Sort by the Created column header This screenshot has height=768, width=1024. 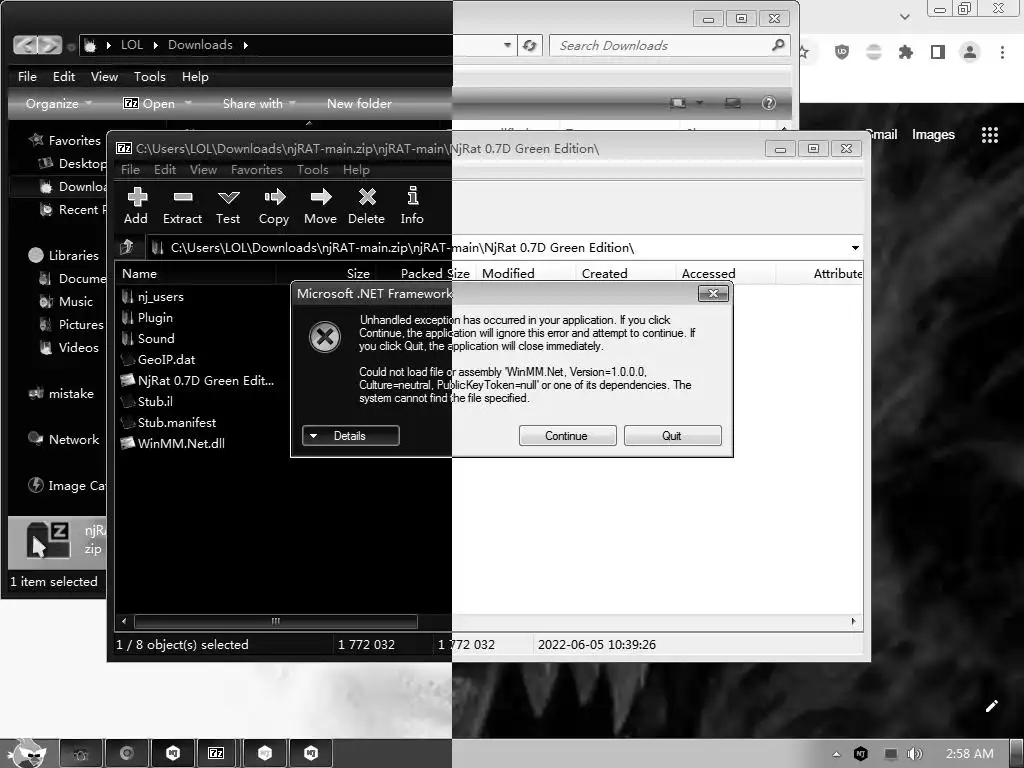click(605, 274)
